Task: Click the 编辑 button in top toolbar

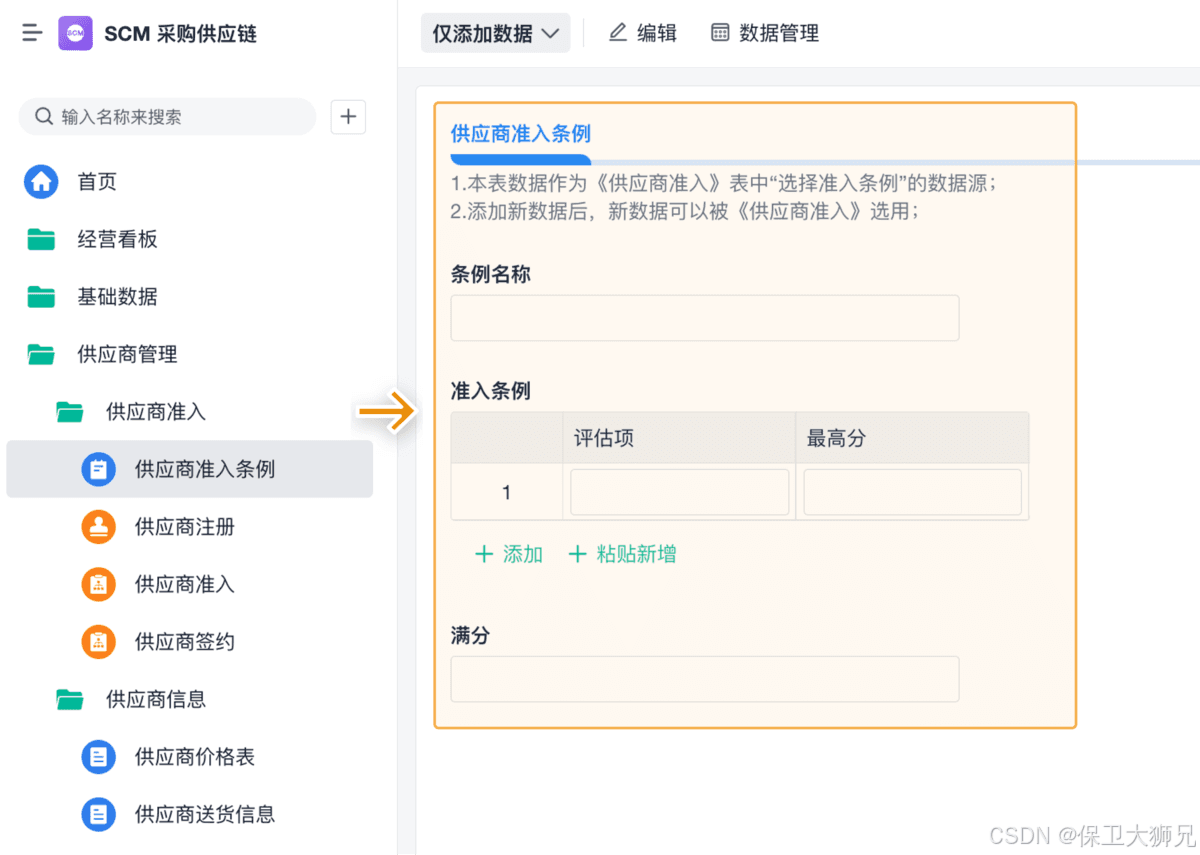Action: point(643,33)
